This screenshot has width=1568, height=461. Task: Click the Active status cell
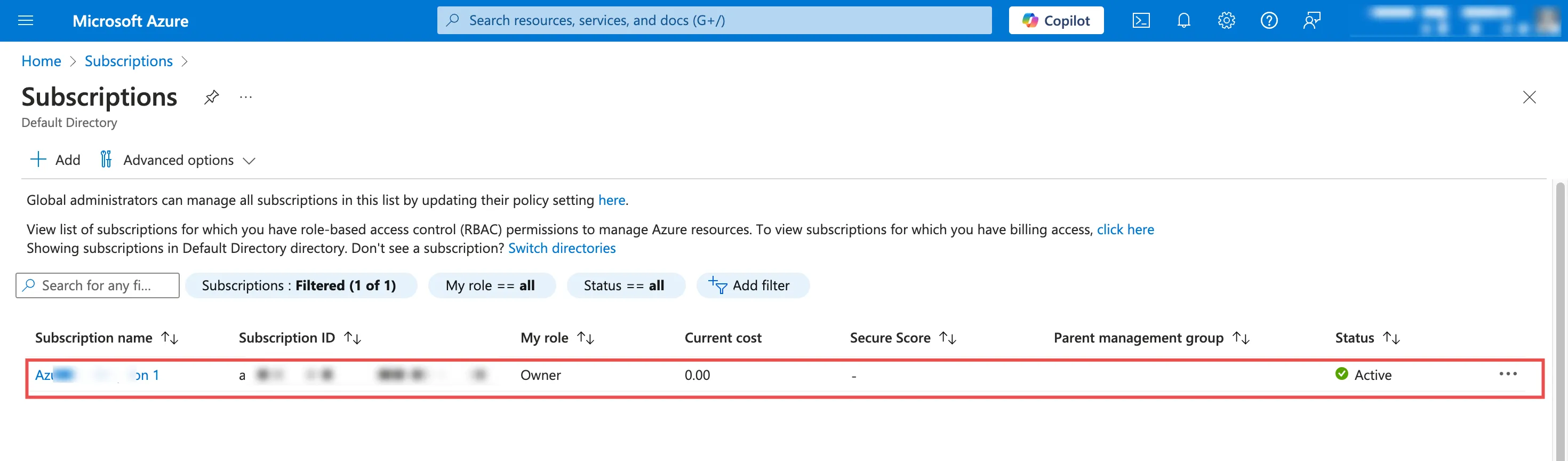pos(1363,375)
